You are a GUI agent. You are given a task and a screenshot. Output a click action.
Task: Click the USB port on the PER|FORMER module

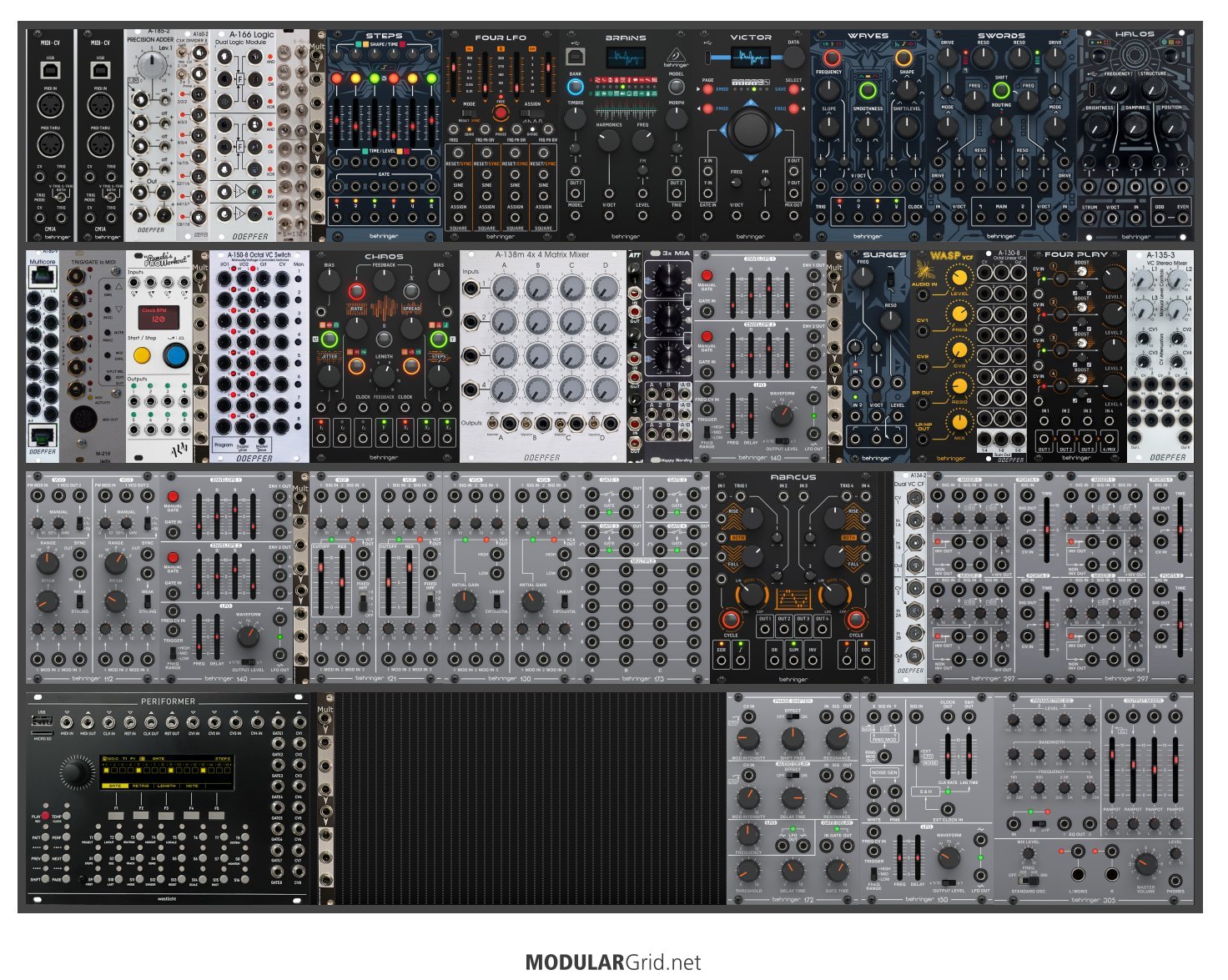pos(40,721)
